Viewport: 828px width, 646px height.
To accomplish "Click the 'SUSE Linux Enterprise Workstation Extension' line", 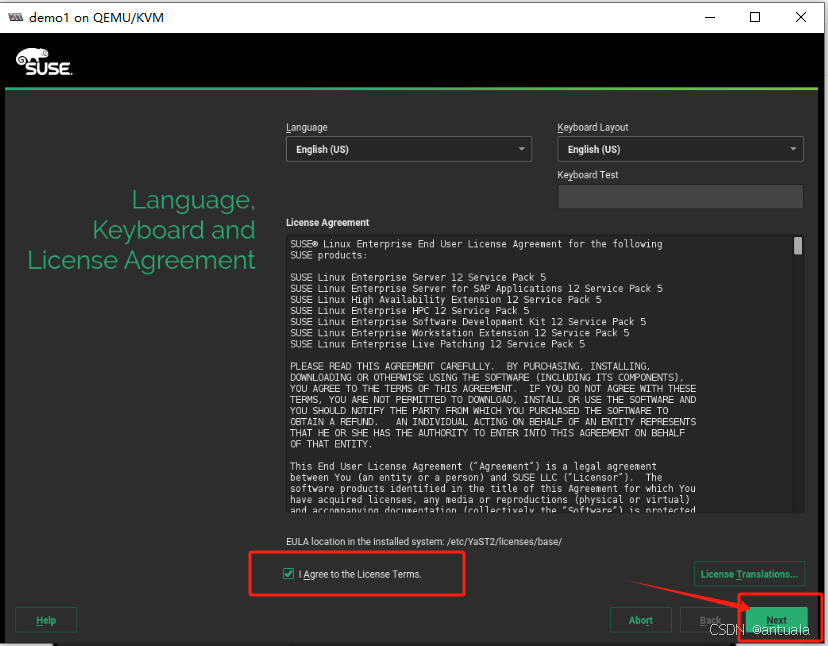I will point(459,333).
